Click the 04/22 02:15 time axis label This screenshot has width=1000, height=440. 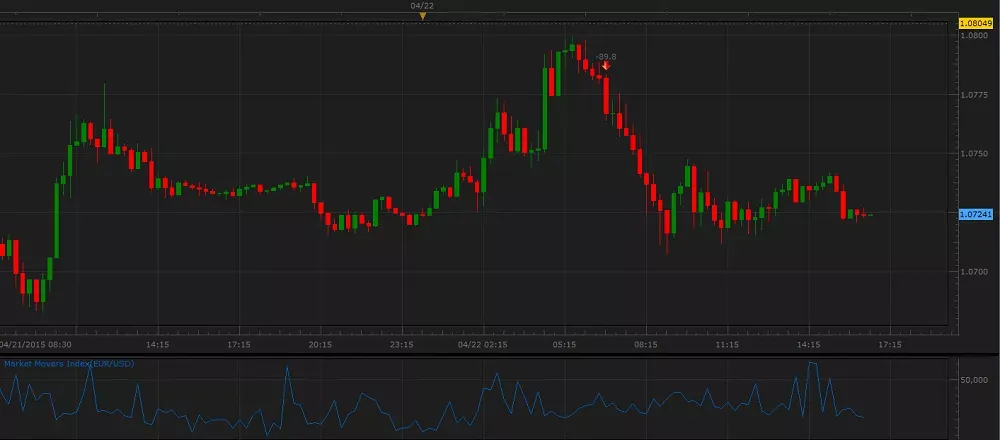pos(483,344)
